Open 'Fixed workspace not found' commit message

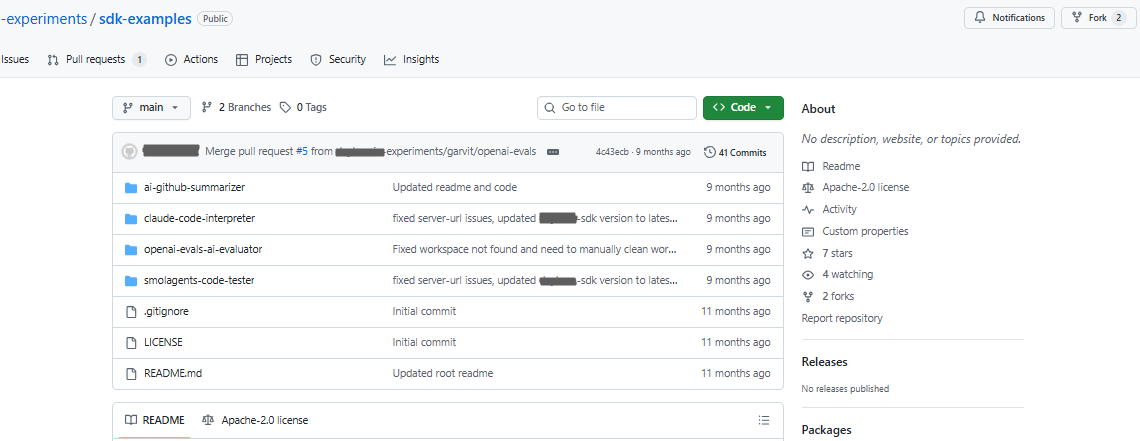pyautogui.click(x=535, y=249)
